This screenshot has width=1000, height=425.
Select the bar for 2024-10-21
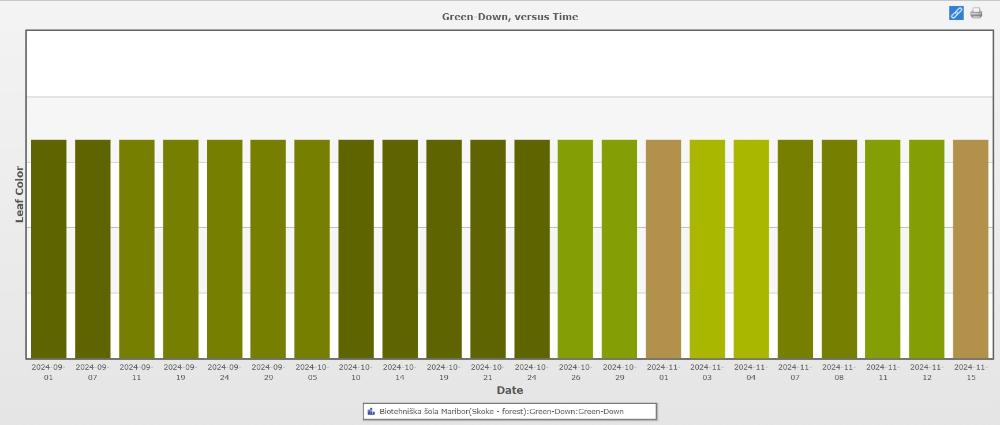488,248
